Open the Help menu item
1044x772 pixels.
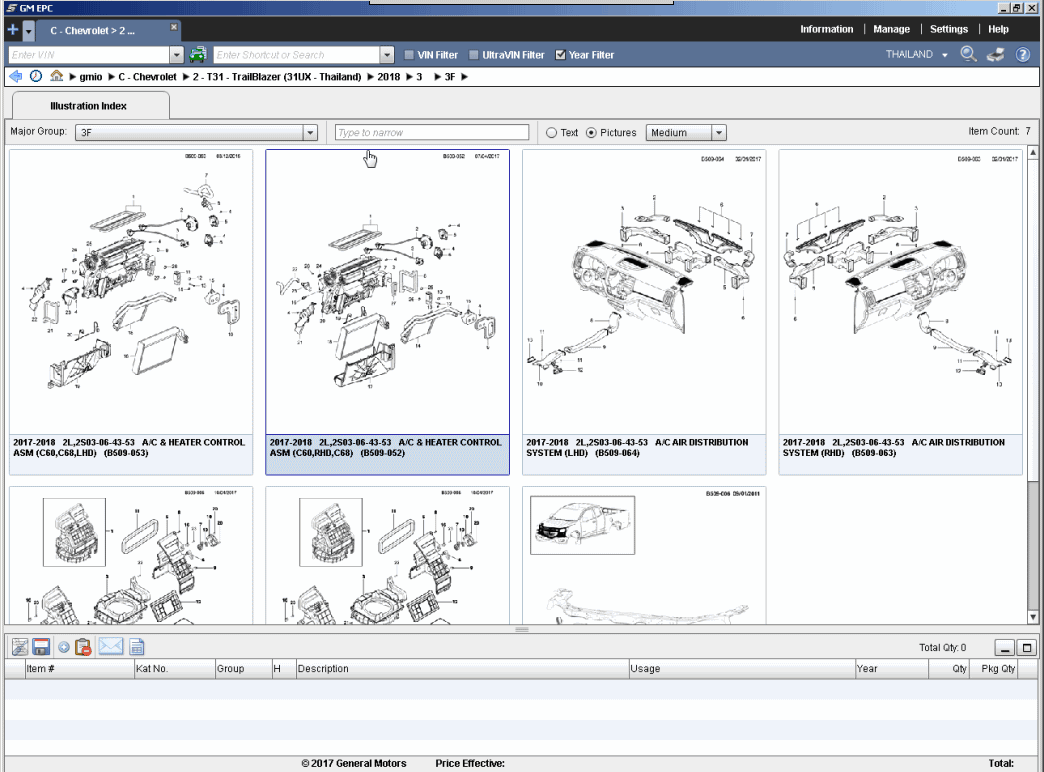[998, 29]
